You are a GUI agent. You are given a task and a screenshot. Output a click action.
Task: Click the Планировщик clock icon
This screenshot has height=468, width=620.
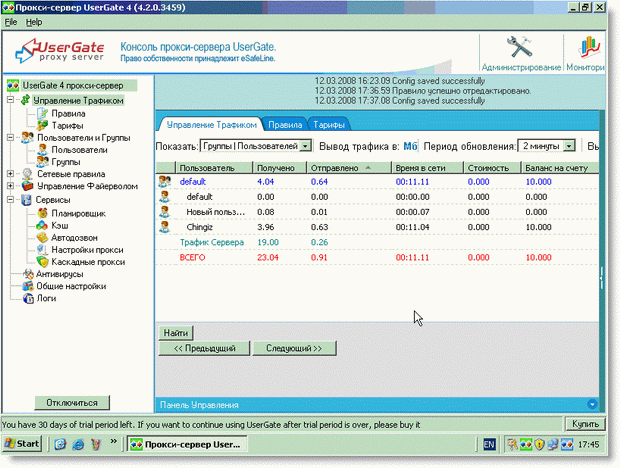(42, 213)
